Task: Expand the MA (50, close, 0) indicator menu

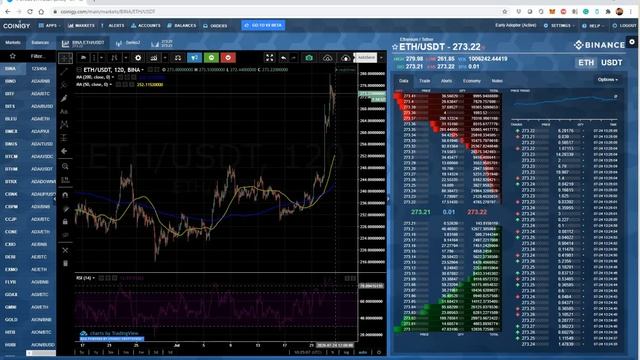Action: pyautogui.click(x=111, y=84)
